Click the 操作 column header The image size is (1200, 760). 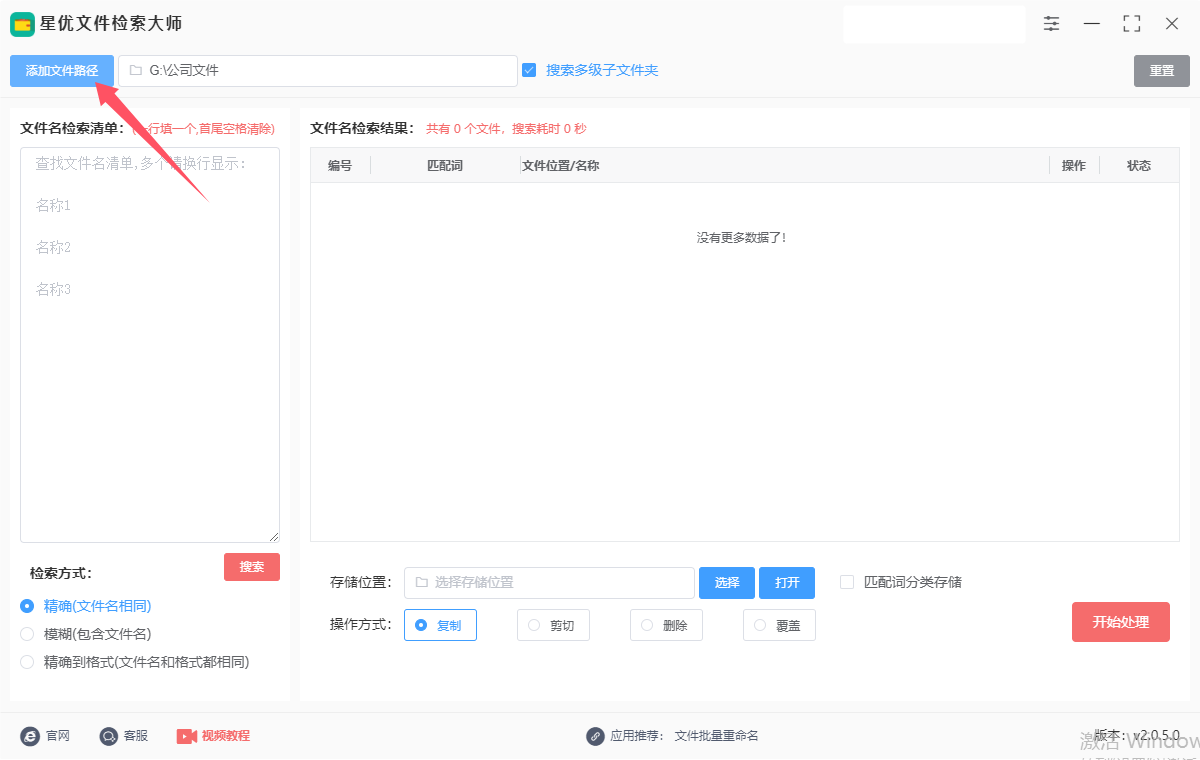pos(1074,166)
